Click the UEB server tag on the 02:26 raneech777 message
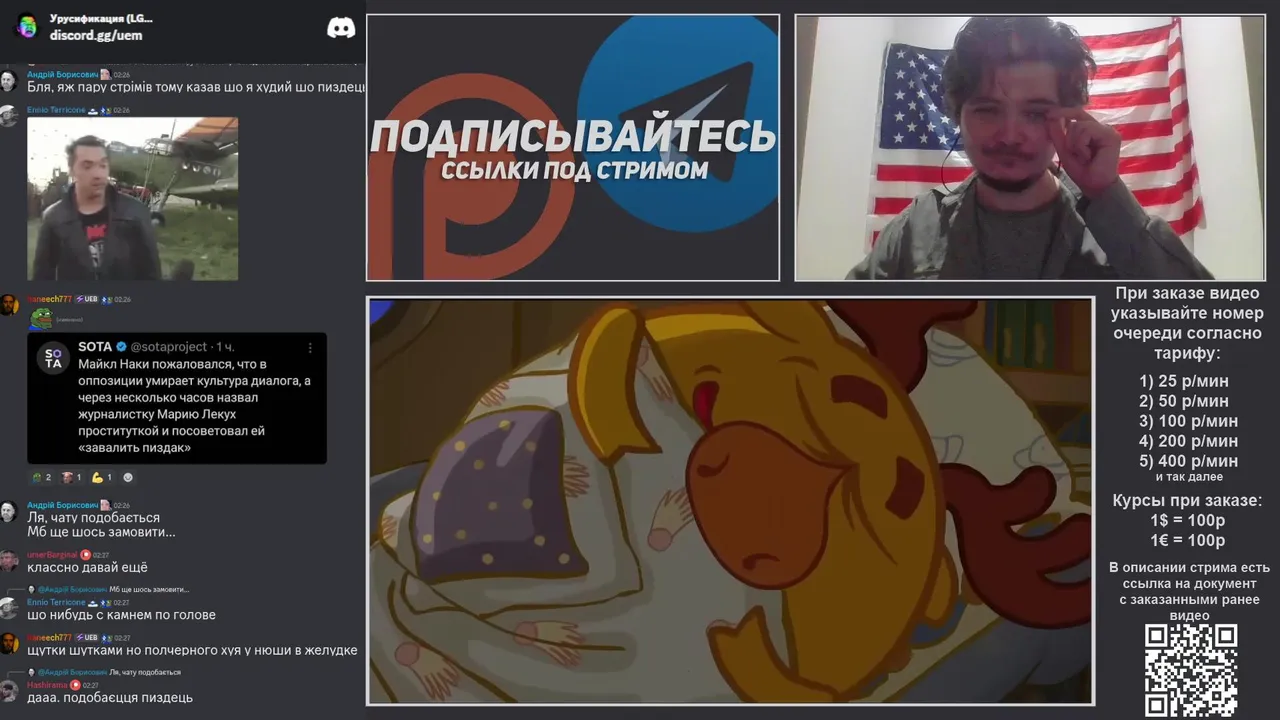 [87, 299]
